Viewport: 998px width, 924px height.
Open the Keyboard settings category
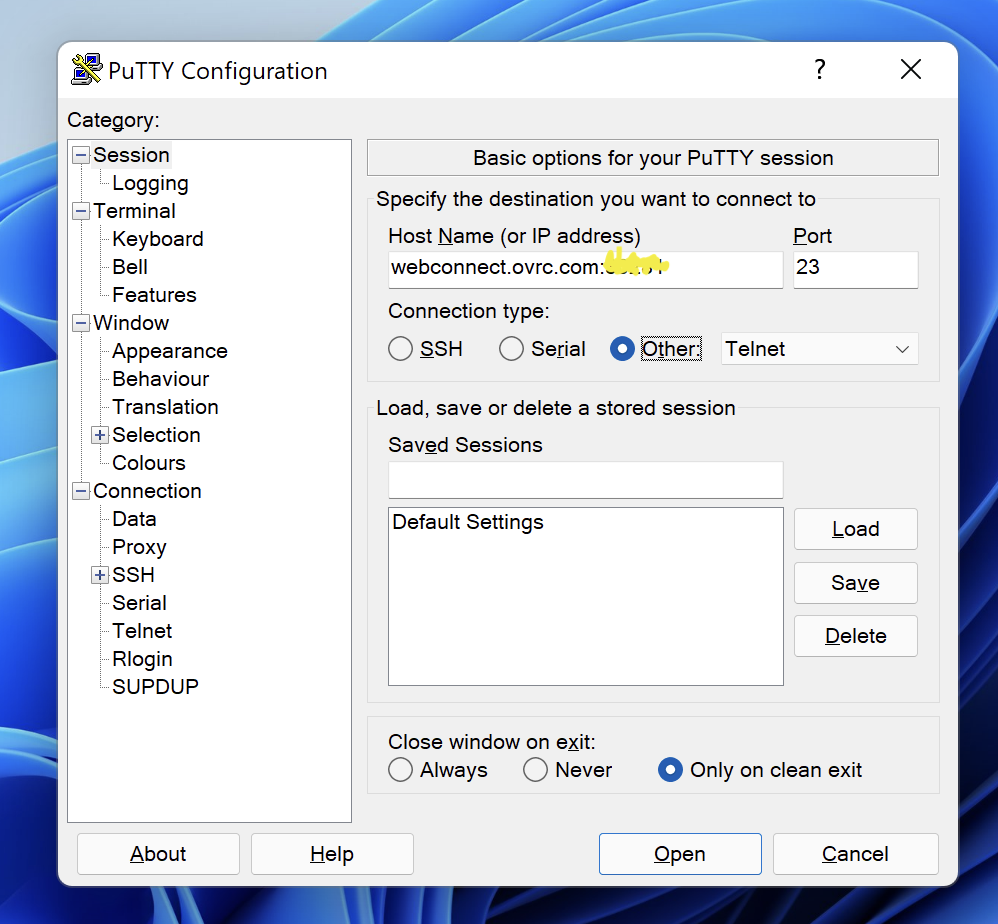pyautogui.click(x=158, y=239)
